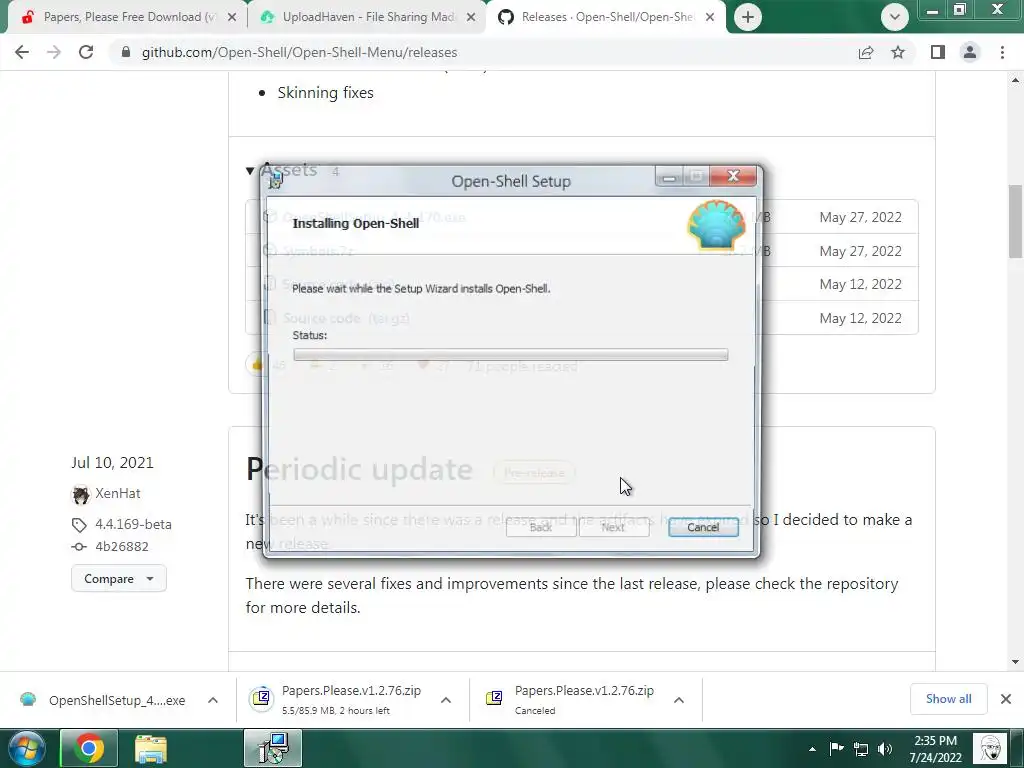This screenshot has height=768, width=1024.
Task: Toggle the Chrome side panel icon
Action: pyautogui.click(x=938, y=52)
